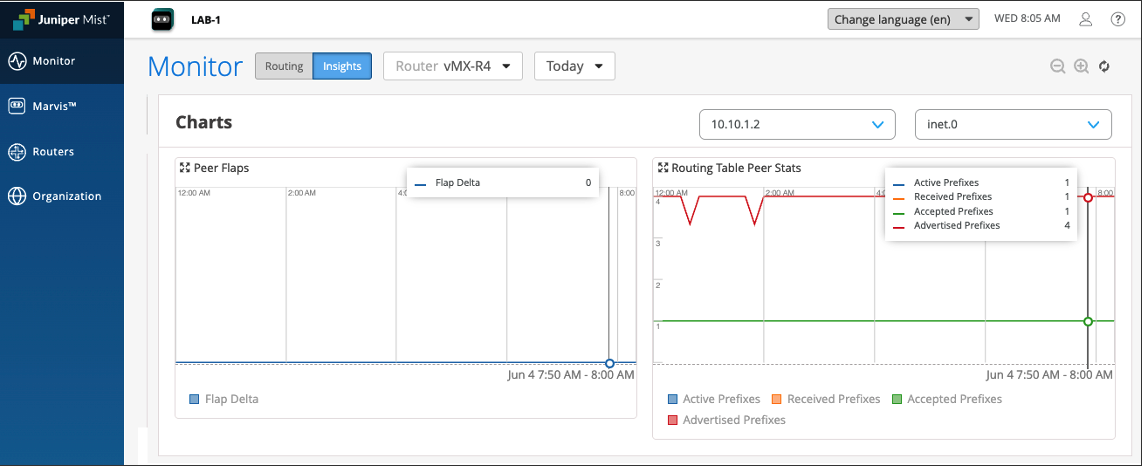The height and width of the screenshot is (468, 1143).
Task: Open the help question mark icon
Action: (x=1118, y=19)
